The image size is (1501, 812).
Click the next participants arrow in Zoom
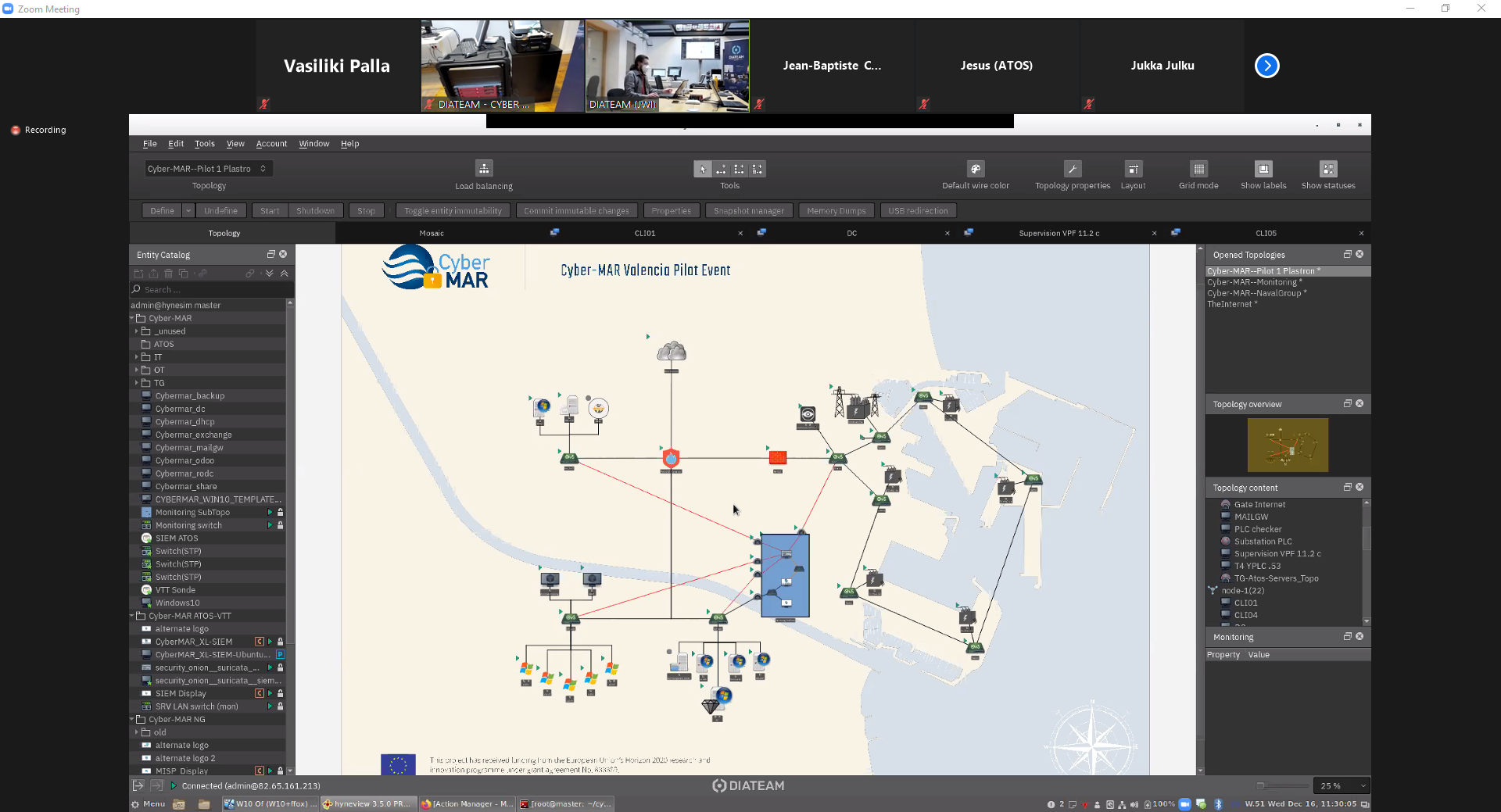(1266, 66)
